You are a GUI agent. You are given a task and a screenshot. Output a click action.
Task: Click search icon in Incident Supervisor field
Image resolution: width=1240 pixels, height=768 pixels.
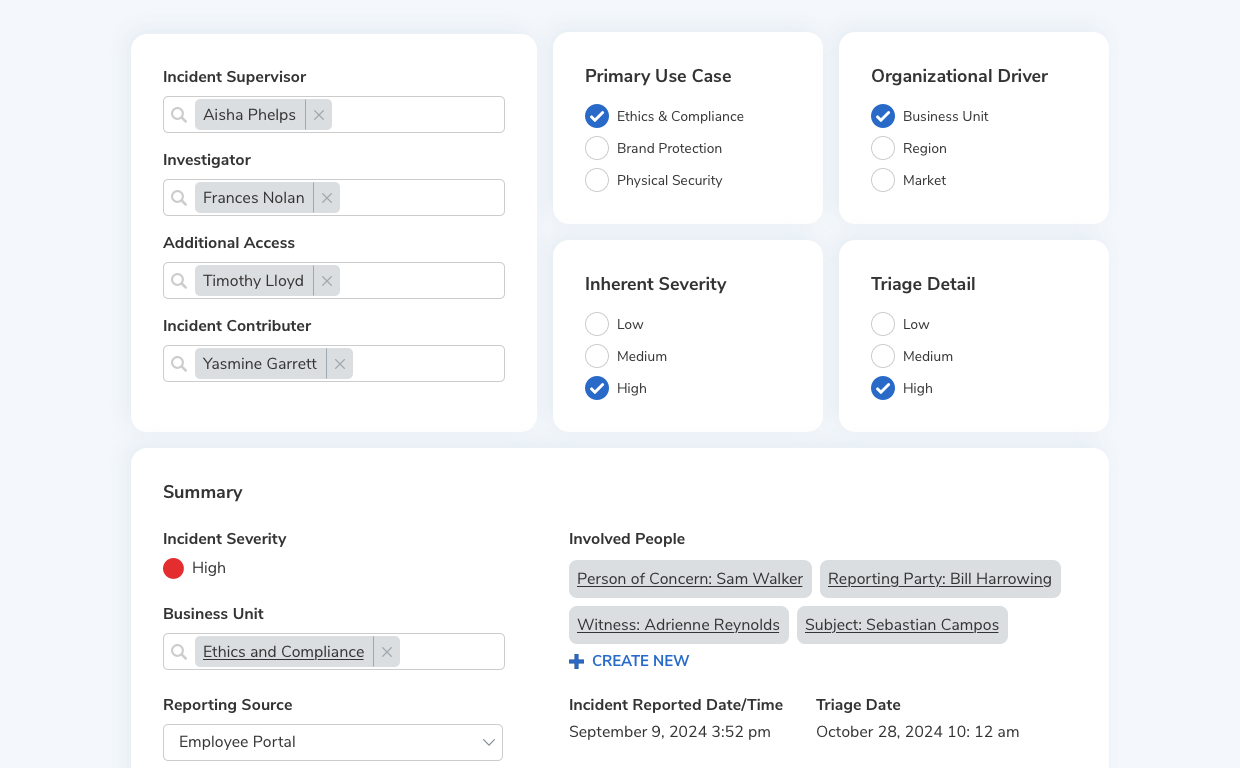[179, 115]
